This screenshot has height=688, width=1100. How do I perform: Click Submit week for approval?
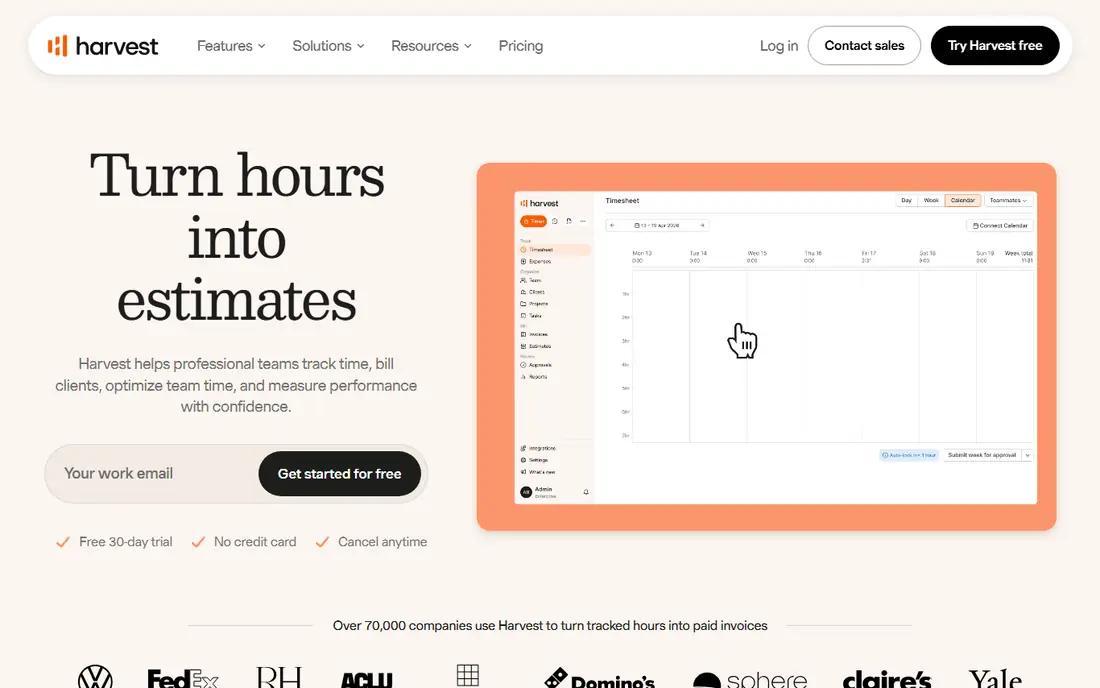(982, 455)
